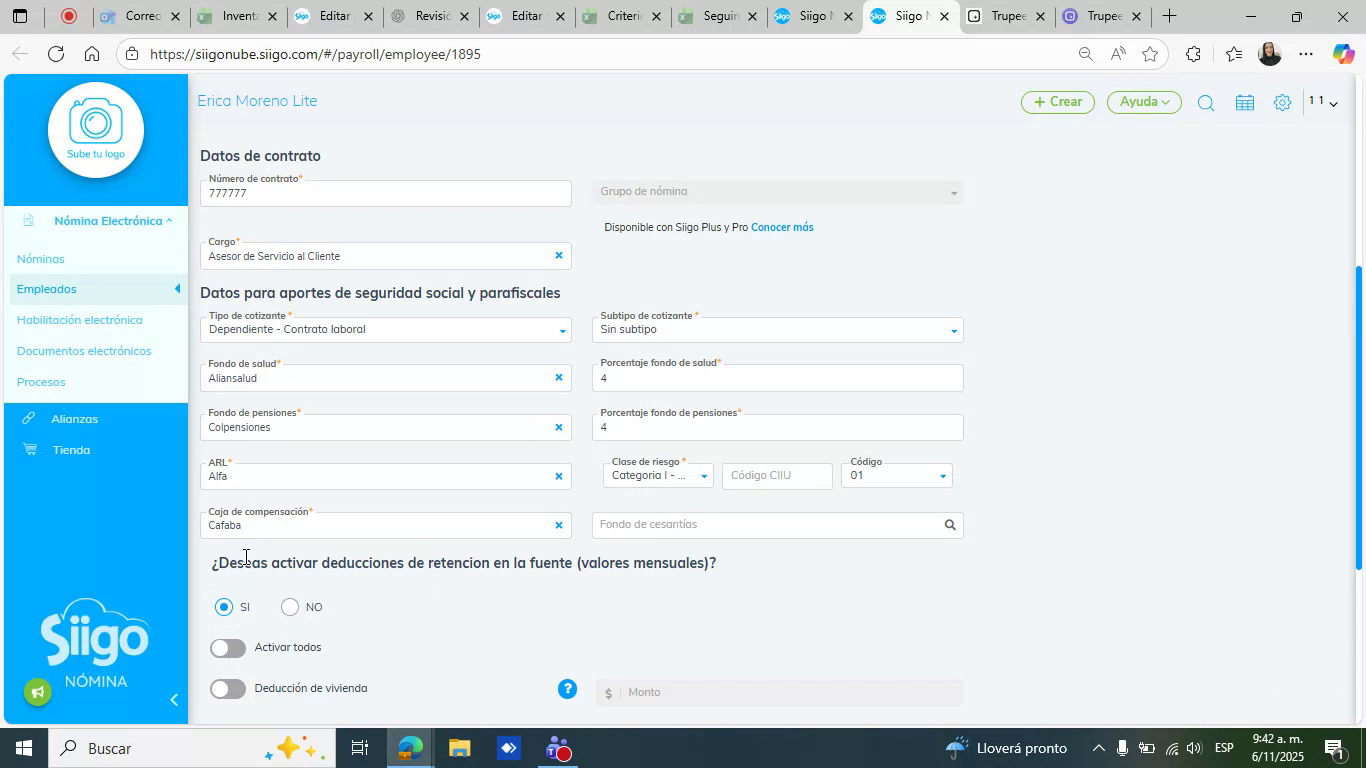
Task: Open the Tienda sidebar link
Action: 71,450
